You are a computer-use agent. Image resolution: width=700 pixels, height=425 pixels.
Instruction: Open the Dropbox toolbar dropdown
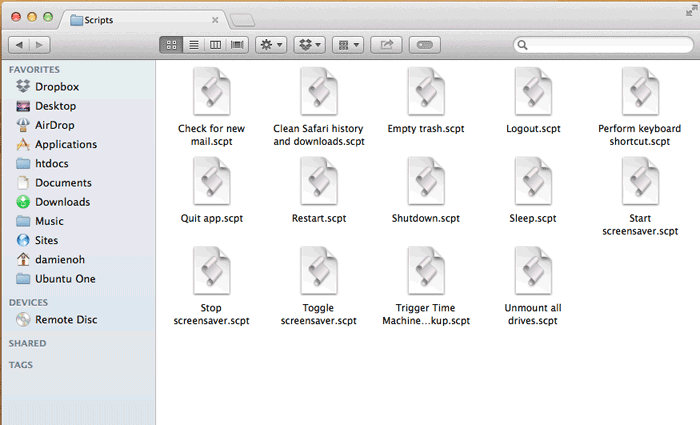[309, 45]
